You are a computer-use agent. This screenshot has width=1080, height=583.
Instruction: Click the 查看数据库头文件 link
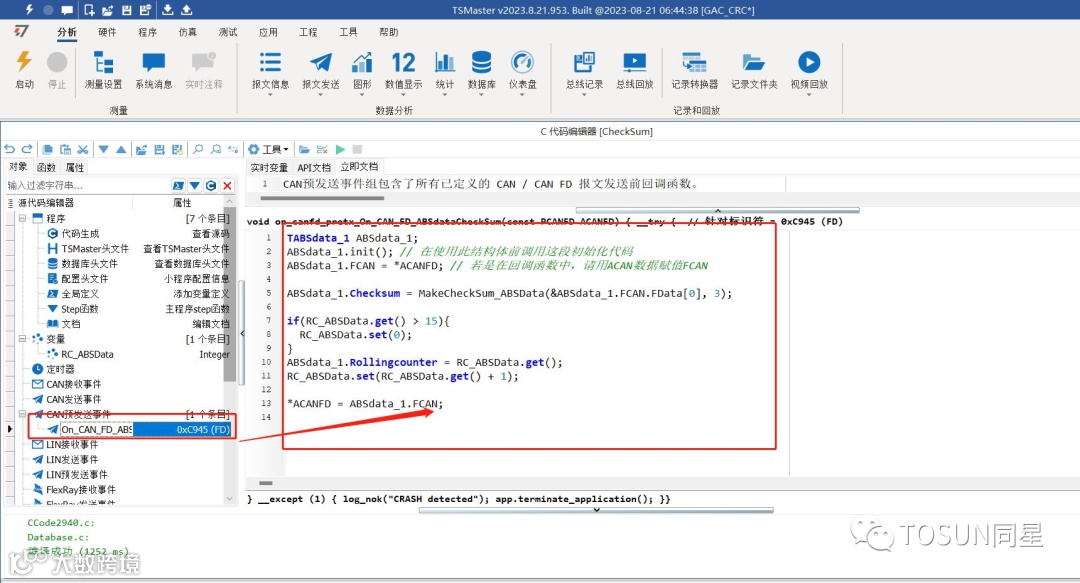click(191, 264)
